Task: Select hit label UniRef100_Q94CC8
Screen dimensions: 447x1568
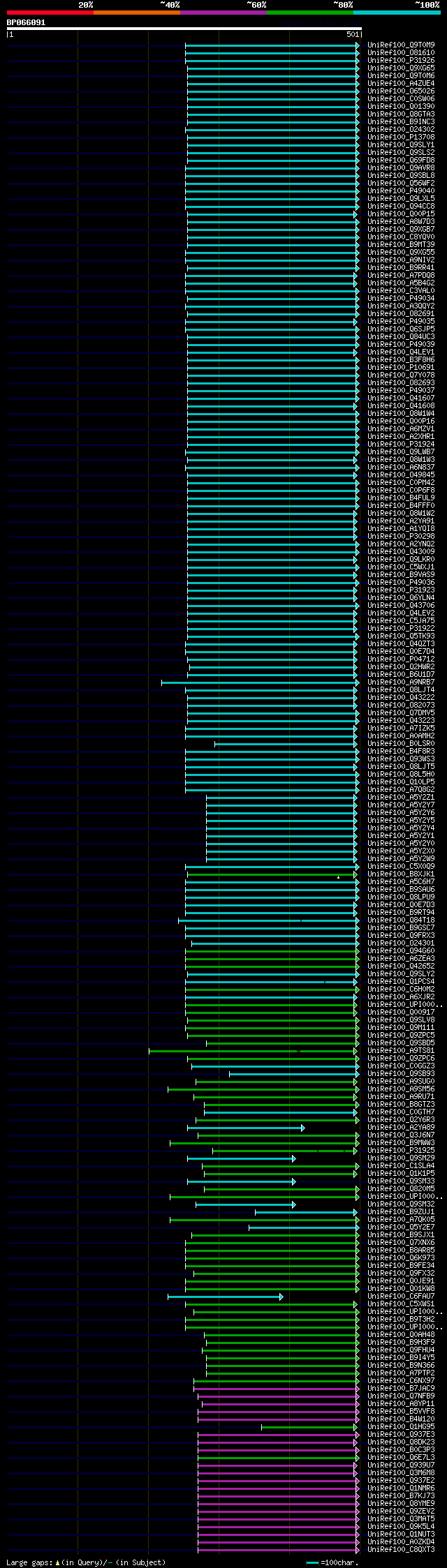Action: [x=401, y=206]
